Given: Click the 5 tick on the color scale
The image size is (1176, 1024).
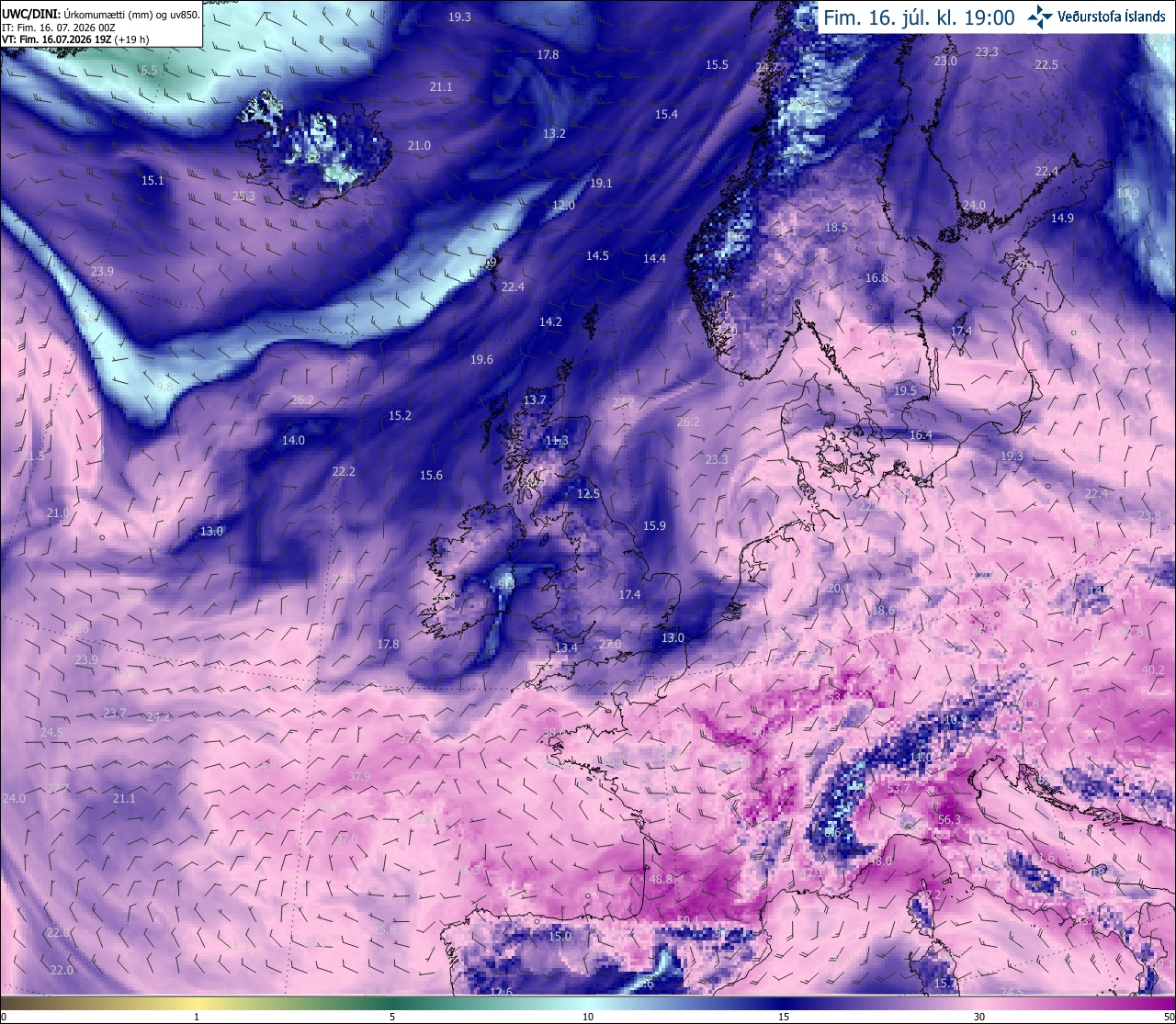Looking at the screenshot, I should point(392,1017).
